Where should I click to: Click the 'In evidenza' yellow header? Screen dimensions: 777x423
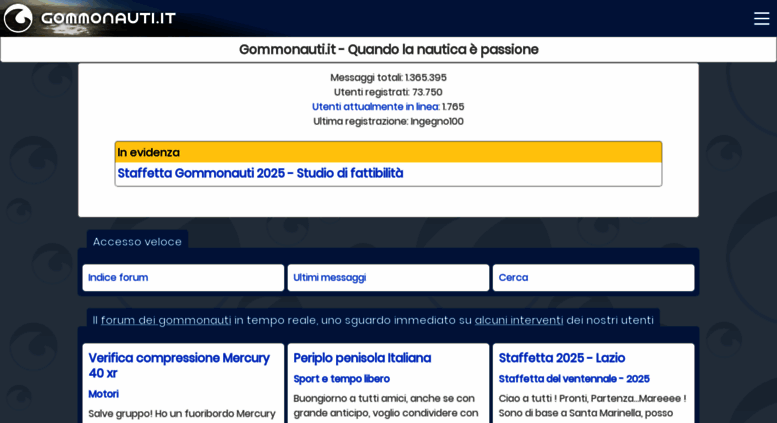[388, 152]
